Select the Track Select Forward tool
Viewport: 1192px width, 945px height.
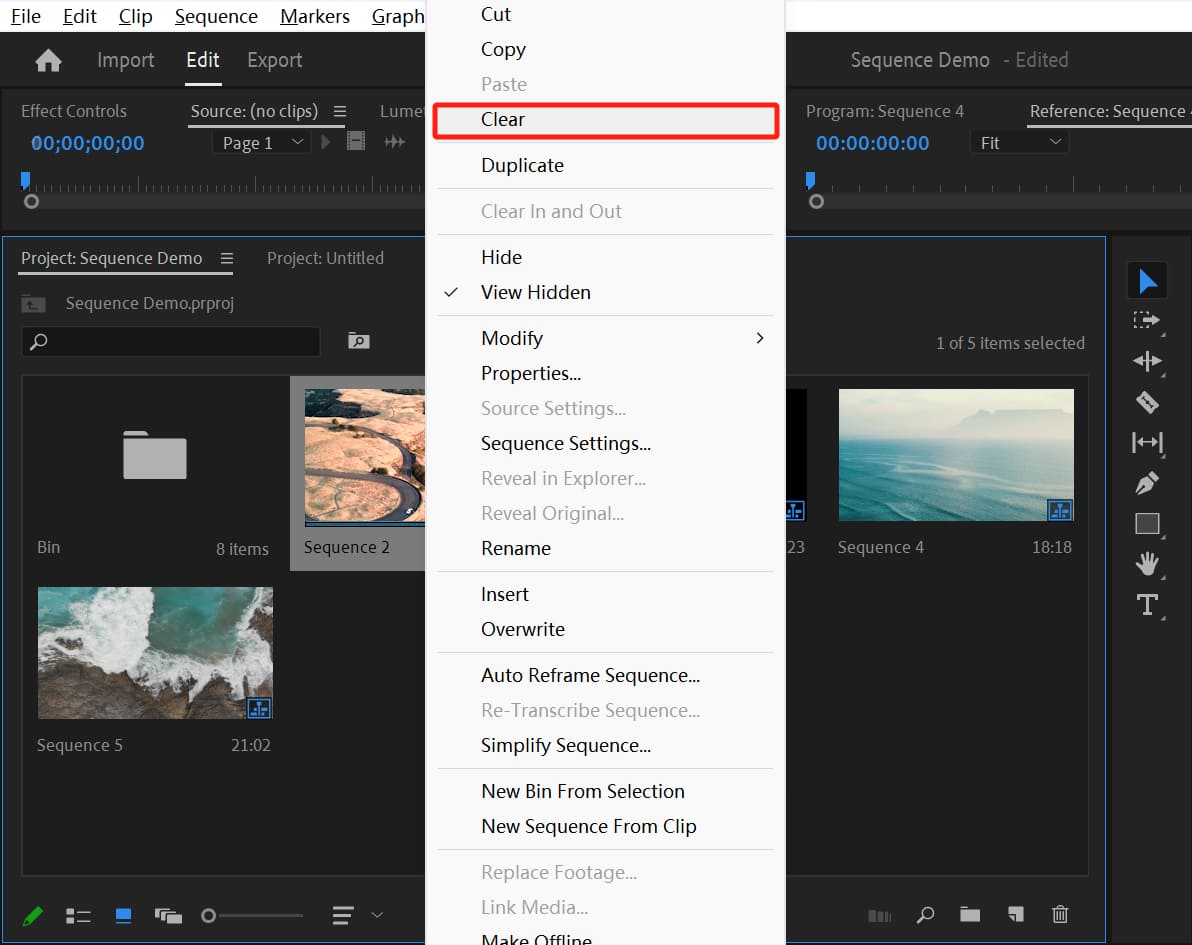(1147, 321)
